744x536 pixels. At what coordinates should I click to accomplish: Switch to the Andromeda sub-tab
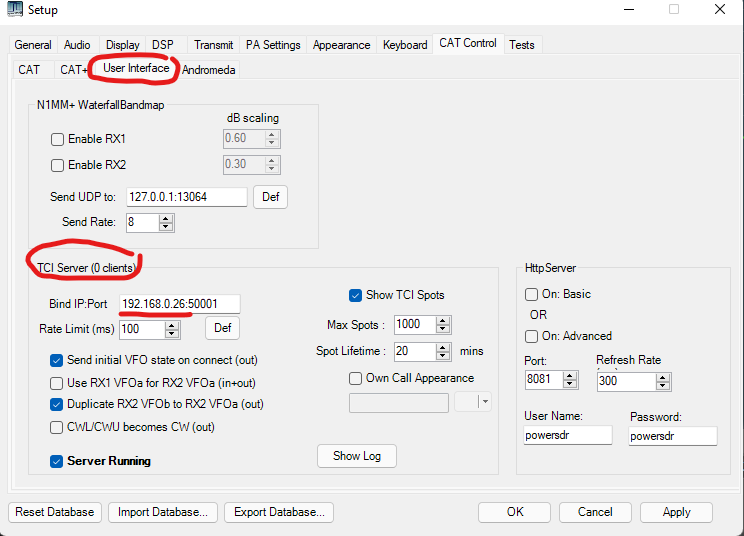(209, 69)
